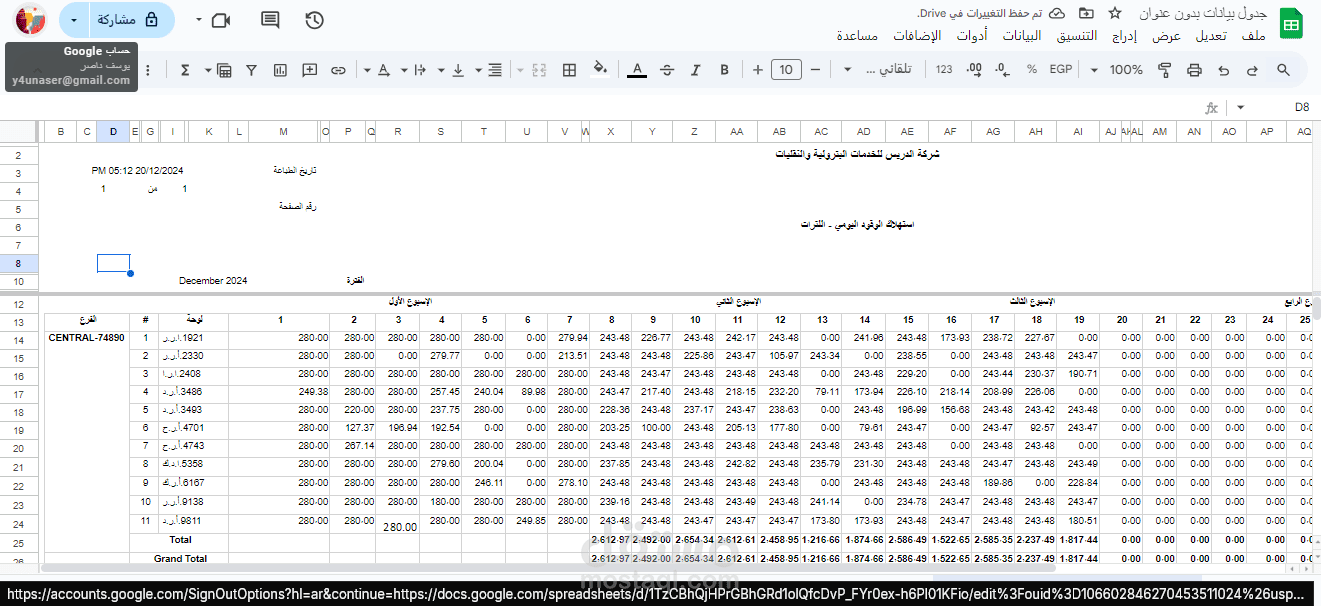Insert a link with the chain icon
Image resolution: width=1321 pixels, height=606 pixels.
click(x=338, y=70)
